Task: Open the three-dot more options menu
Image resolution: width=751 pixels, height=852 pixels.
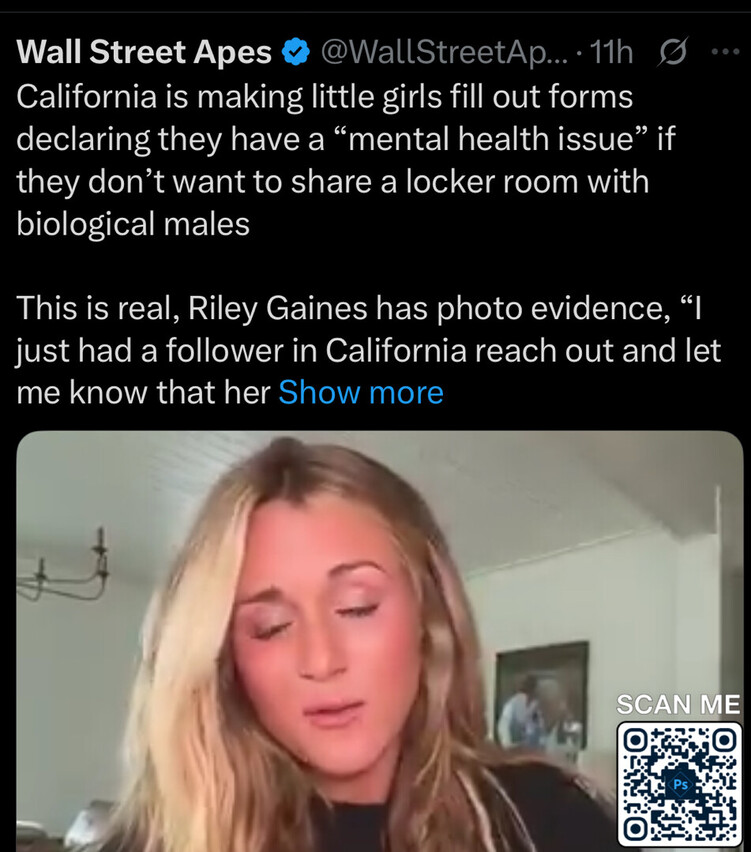Action: point(725,52)
